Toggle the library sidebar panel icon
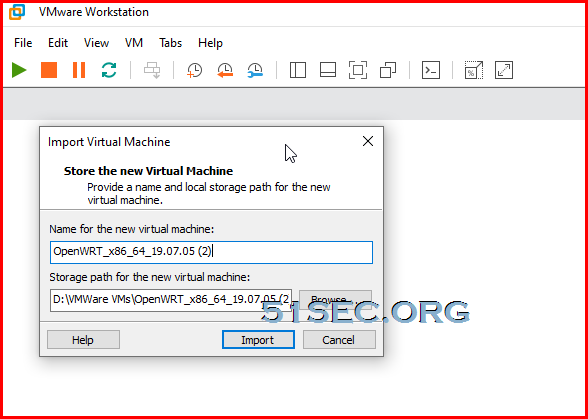 tap(298, 70)
